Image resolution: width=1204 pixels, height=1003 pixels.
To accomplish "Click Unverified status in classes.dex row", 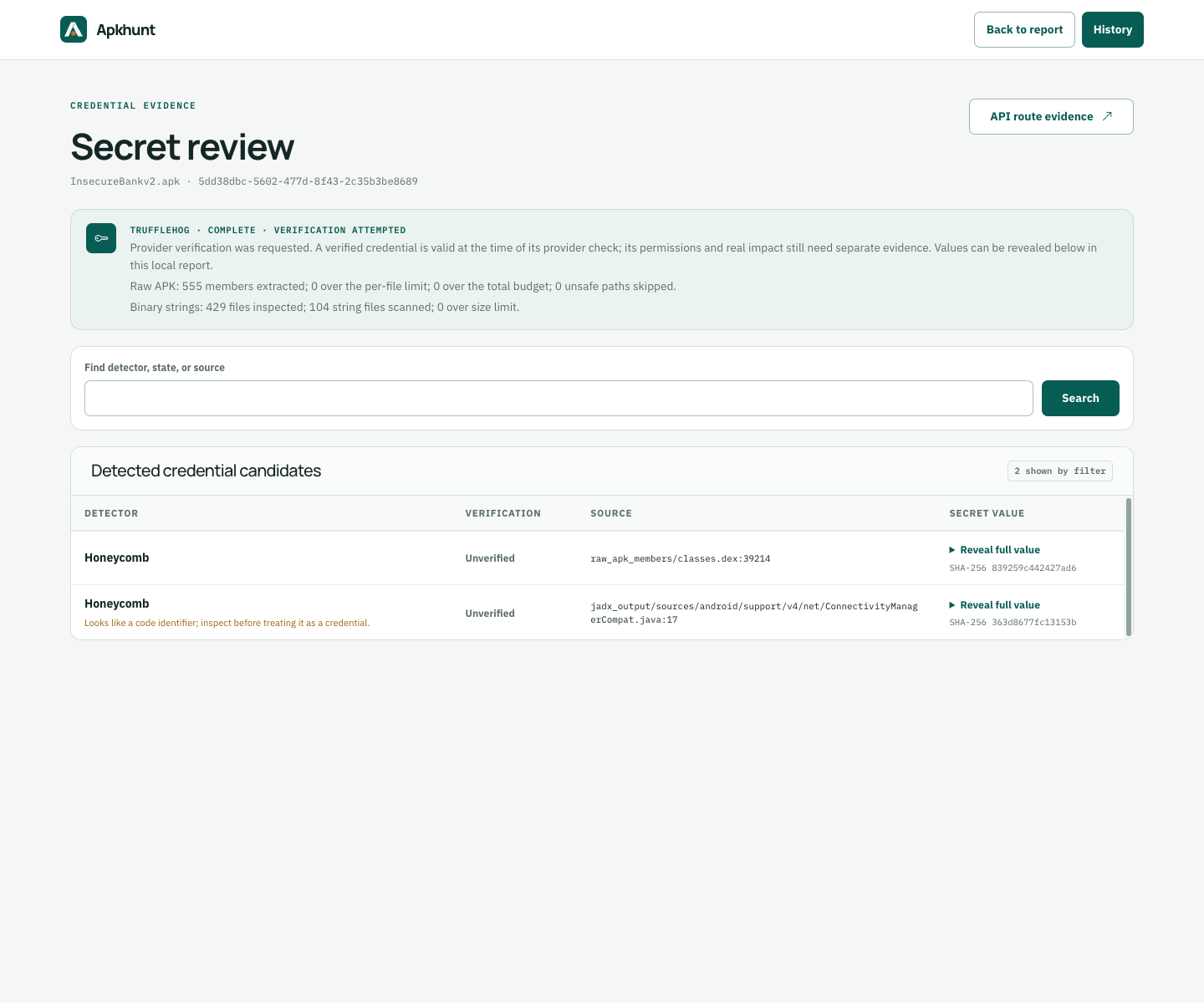I will pos(490,558).
